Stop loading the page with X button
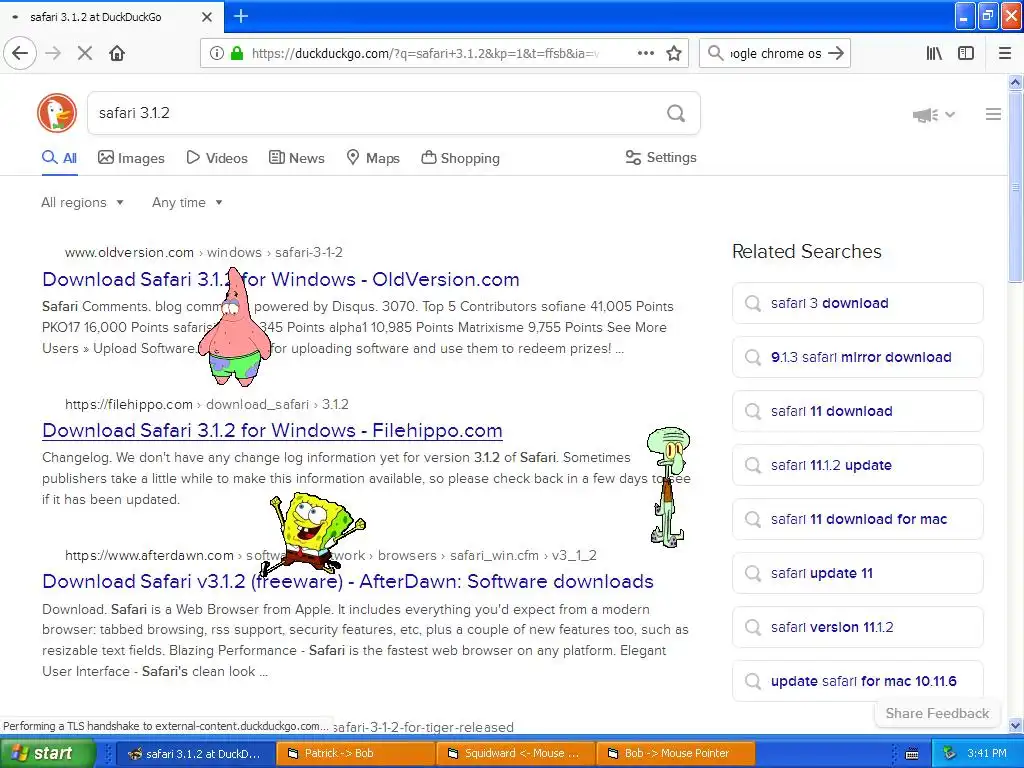 coord(85,53)
